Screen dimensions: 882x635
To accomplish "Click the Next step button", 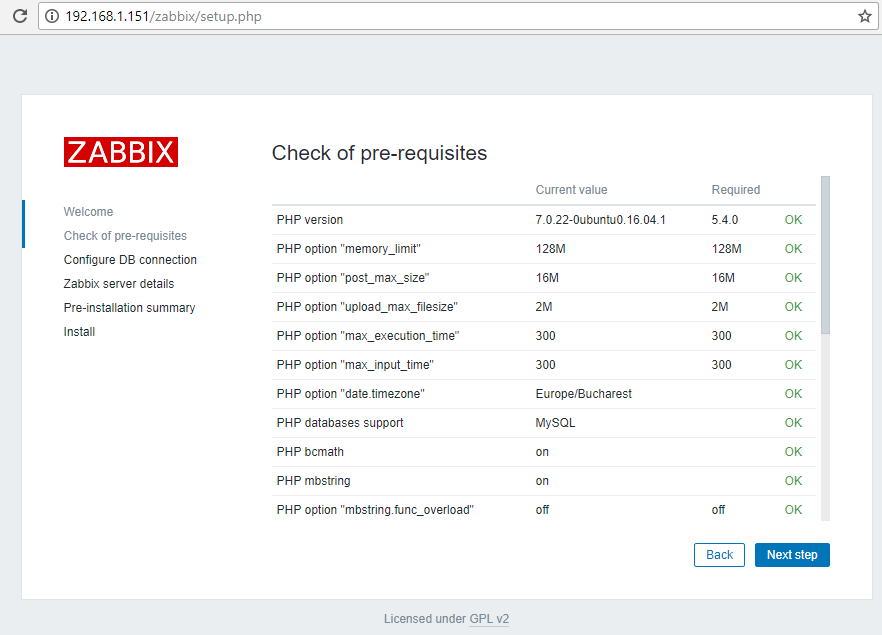I will 792,555.
